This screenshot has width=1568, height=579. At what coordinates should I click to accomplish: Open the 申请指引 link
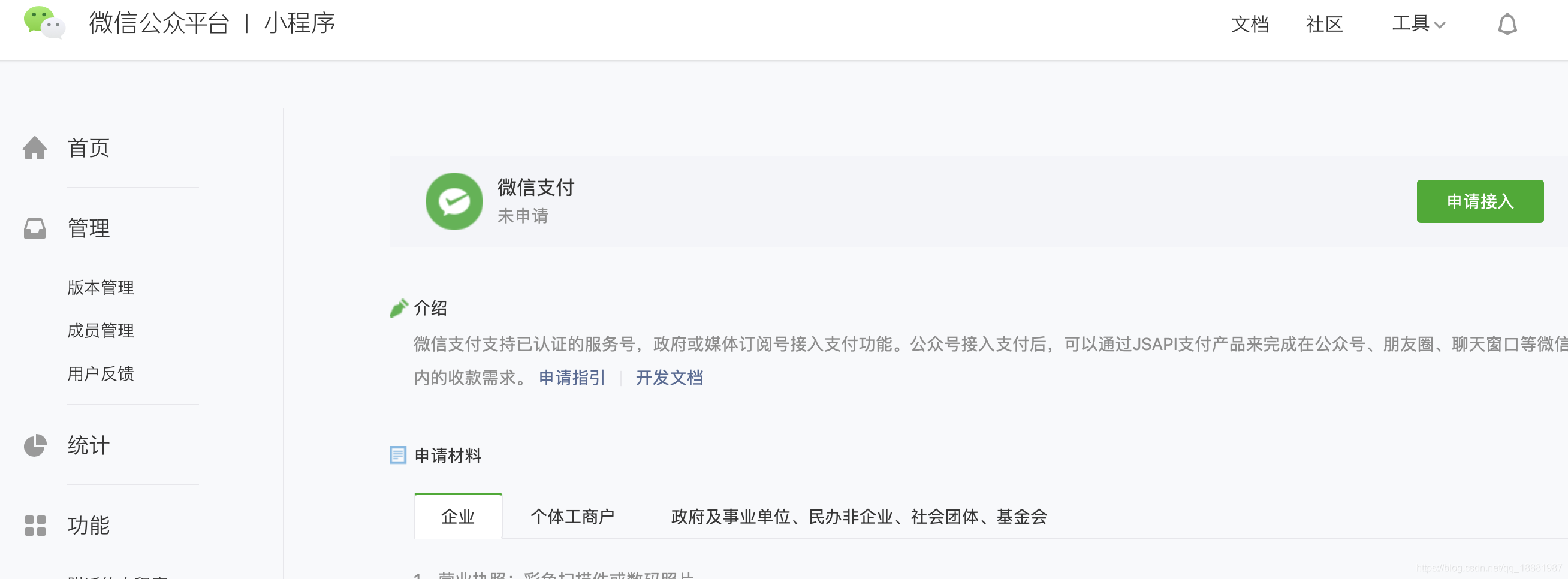[x=572, y=378]
